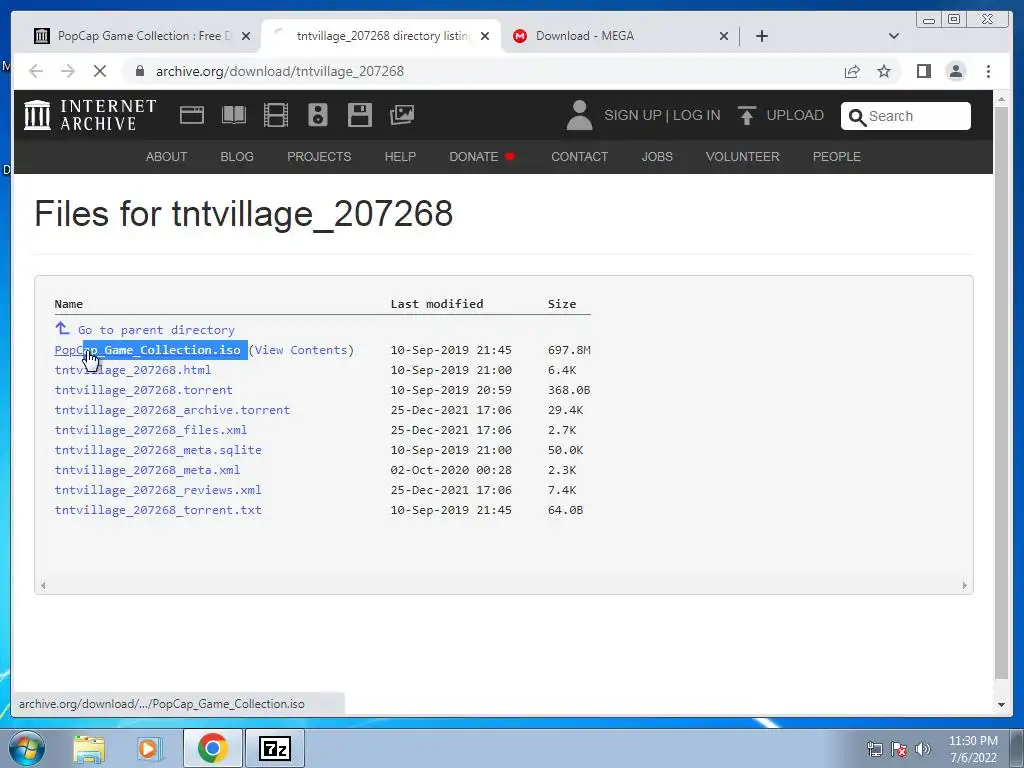Open the Video film strip icon
The height and width of the screenshot is (768, 1024).
pos(276,116)
